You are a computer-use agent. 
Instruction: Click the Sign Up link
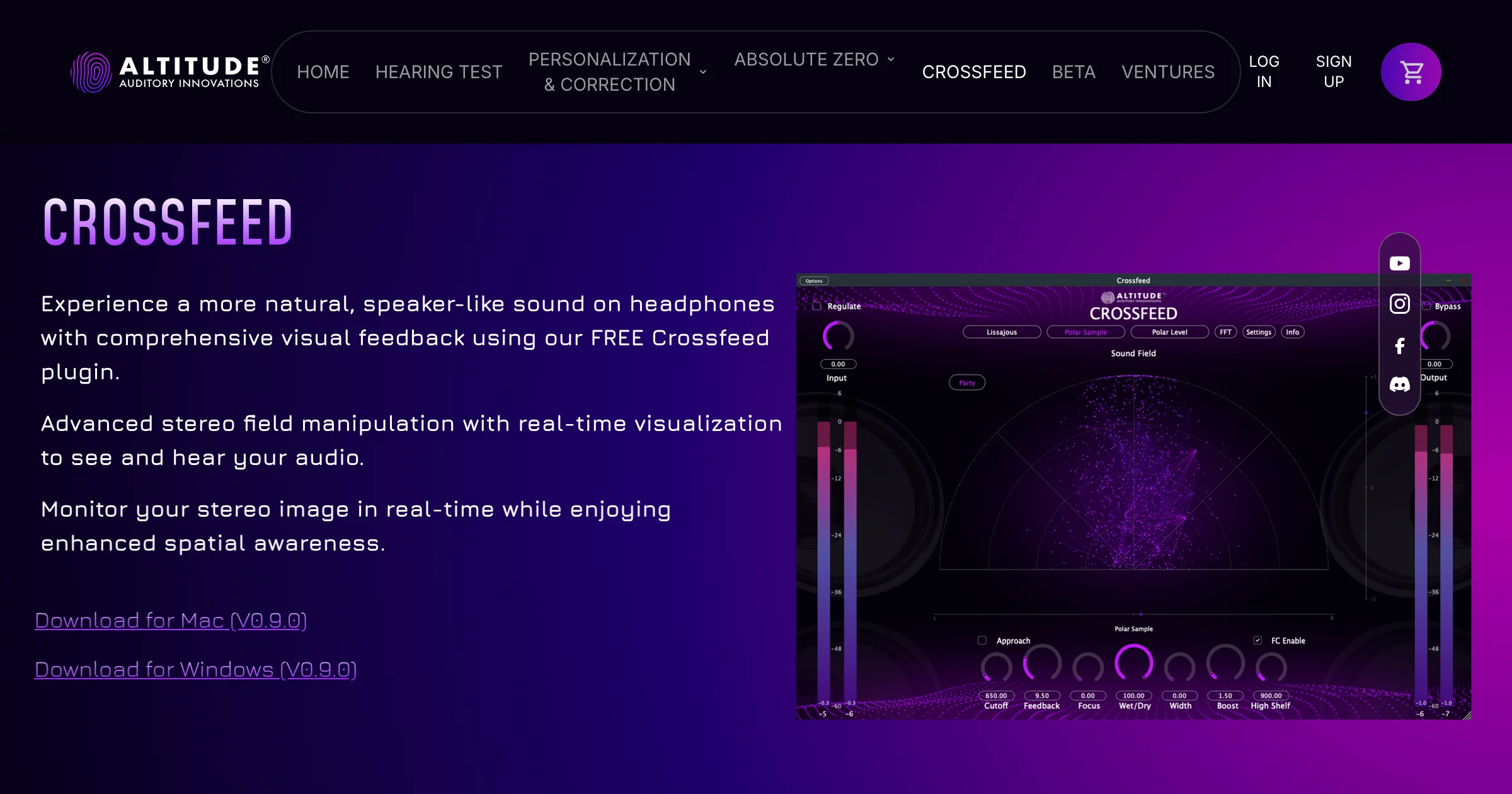(x=1334, y=72)
